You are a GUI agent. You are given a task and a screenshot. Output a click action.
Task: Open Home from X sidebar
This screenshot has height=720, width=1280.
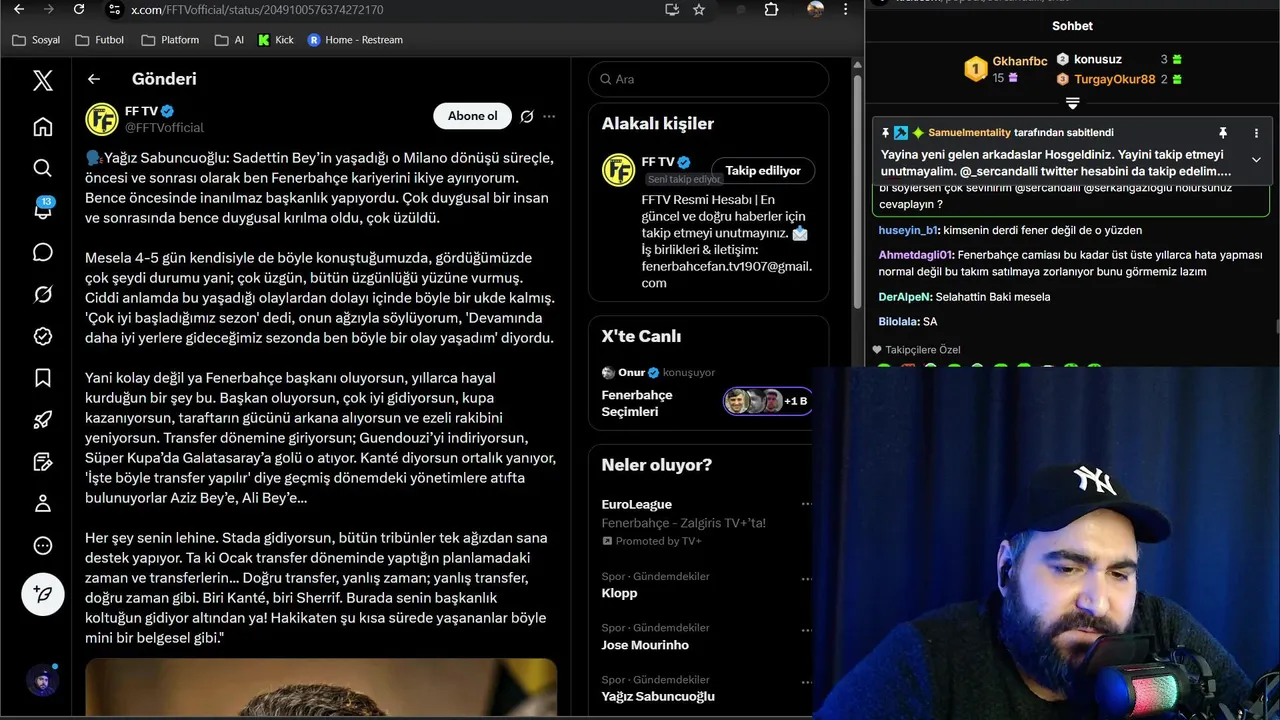(42, 126)
